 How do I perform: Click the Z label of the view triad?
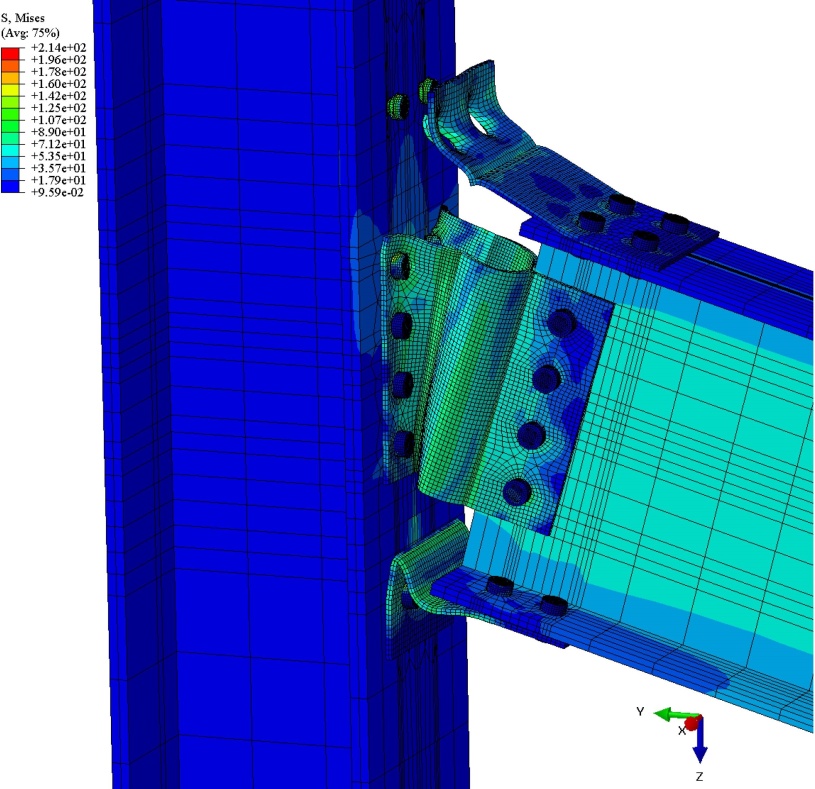click(x=700, y=776)
